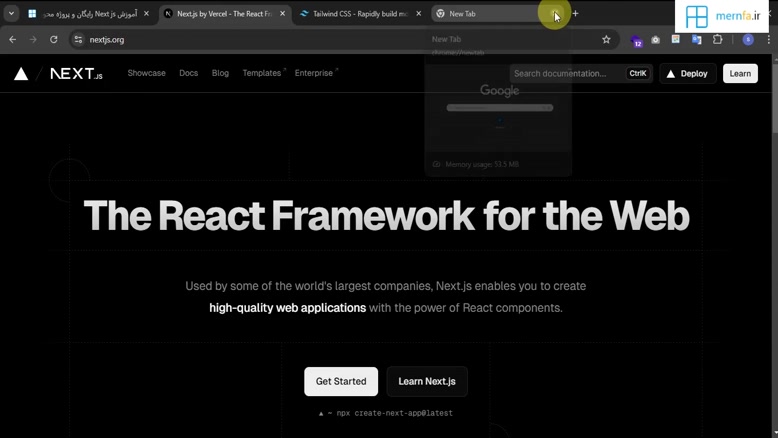
Task: Open the Enterprise link
Action: click(316, 73)
